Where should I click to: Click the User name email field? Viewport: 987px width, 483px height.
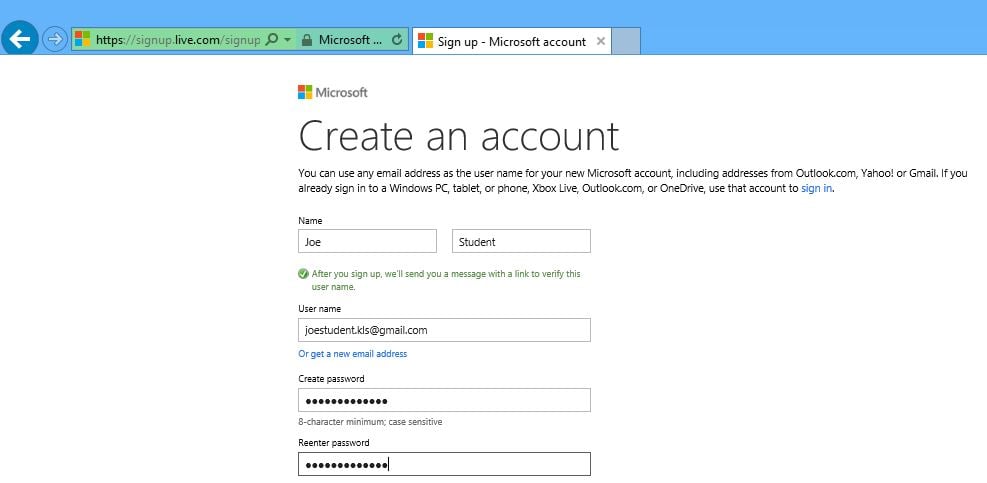[444, 330]
